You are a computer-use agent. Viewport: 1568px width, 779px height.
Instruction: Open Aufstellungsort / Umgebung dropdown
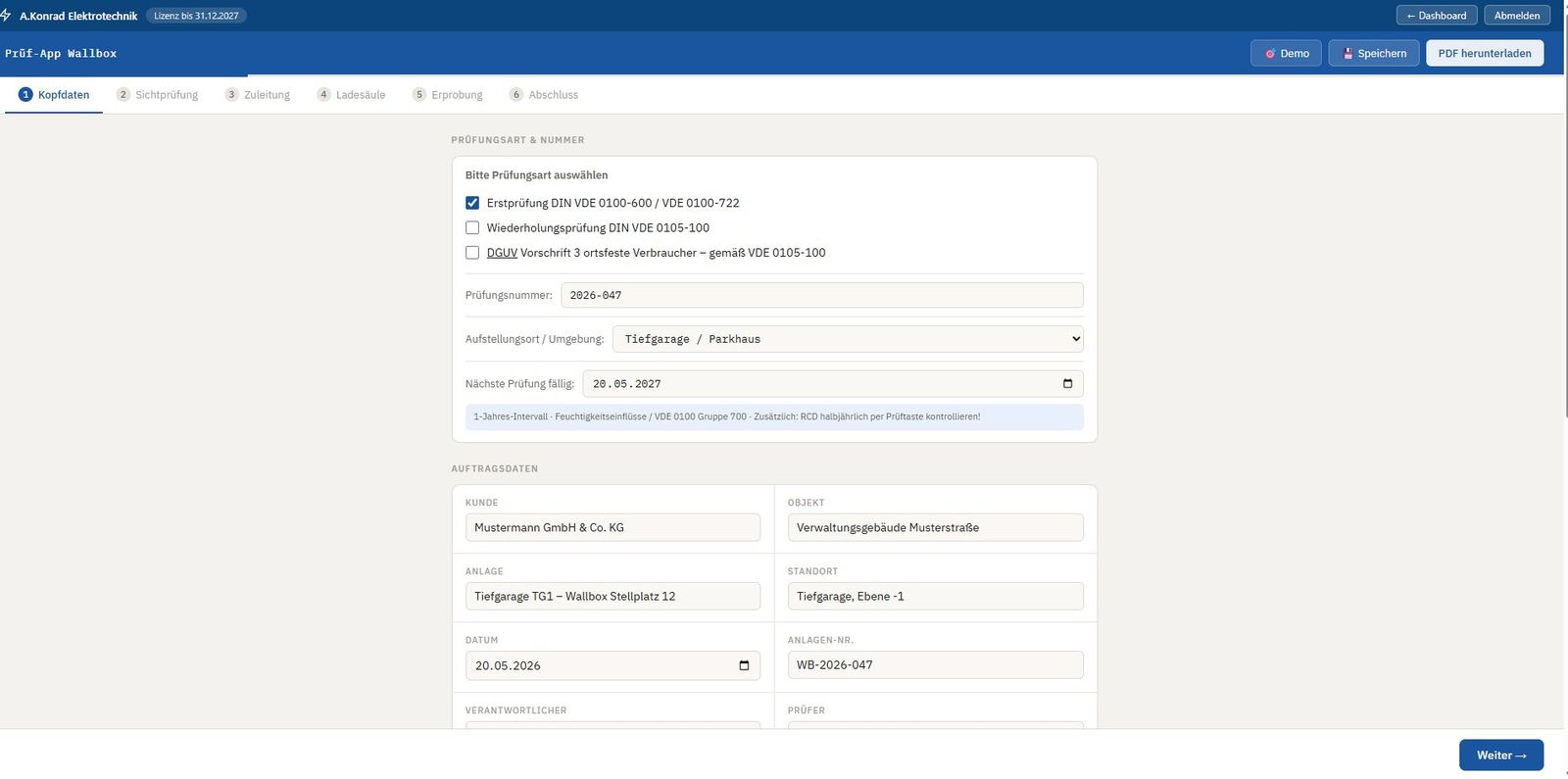(x=848, y=339)
